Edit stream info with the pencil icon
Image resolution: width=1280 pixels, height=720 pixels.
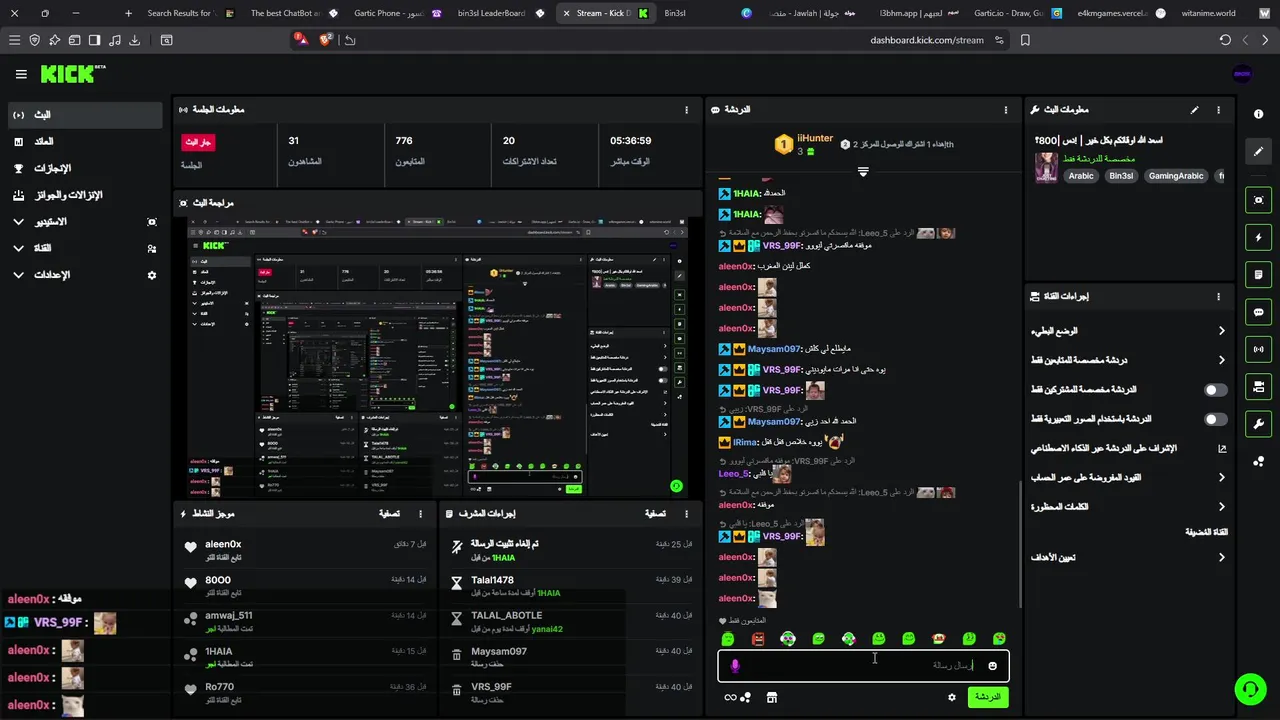[x=1194, y=110]
